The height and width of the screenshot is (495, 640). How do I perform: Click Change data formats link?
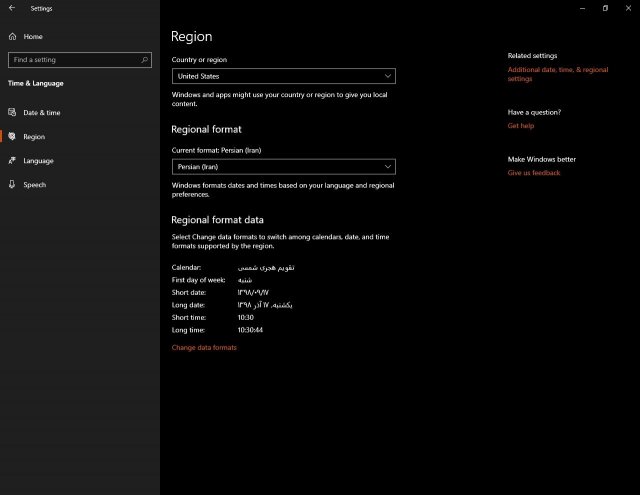click(204, 348)
